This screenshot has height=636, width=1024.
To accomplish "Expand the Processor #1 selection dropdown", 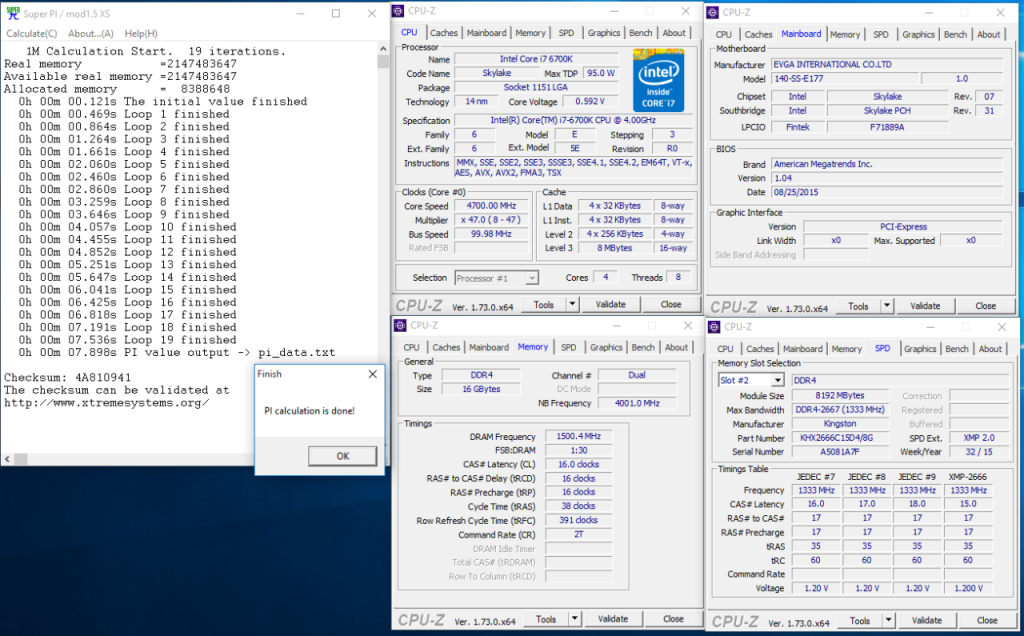I will tap(532, 278).
